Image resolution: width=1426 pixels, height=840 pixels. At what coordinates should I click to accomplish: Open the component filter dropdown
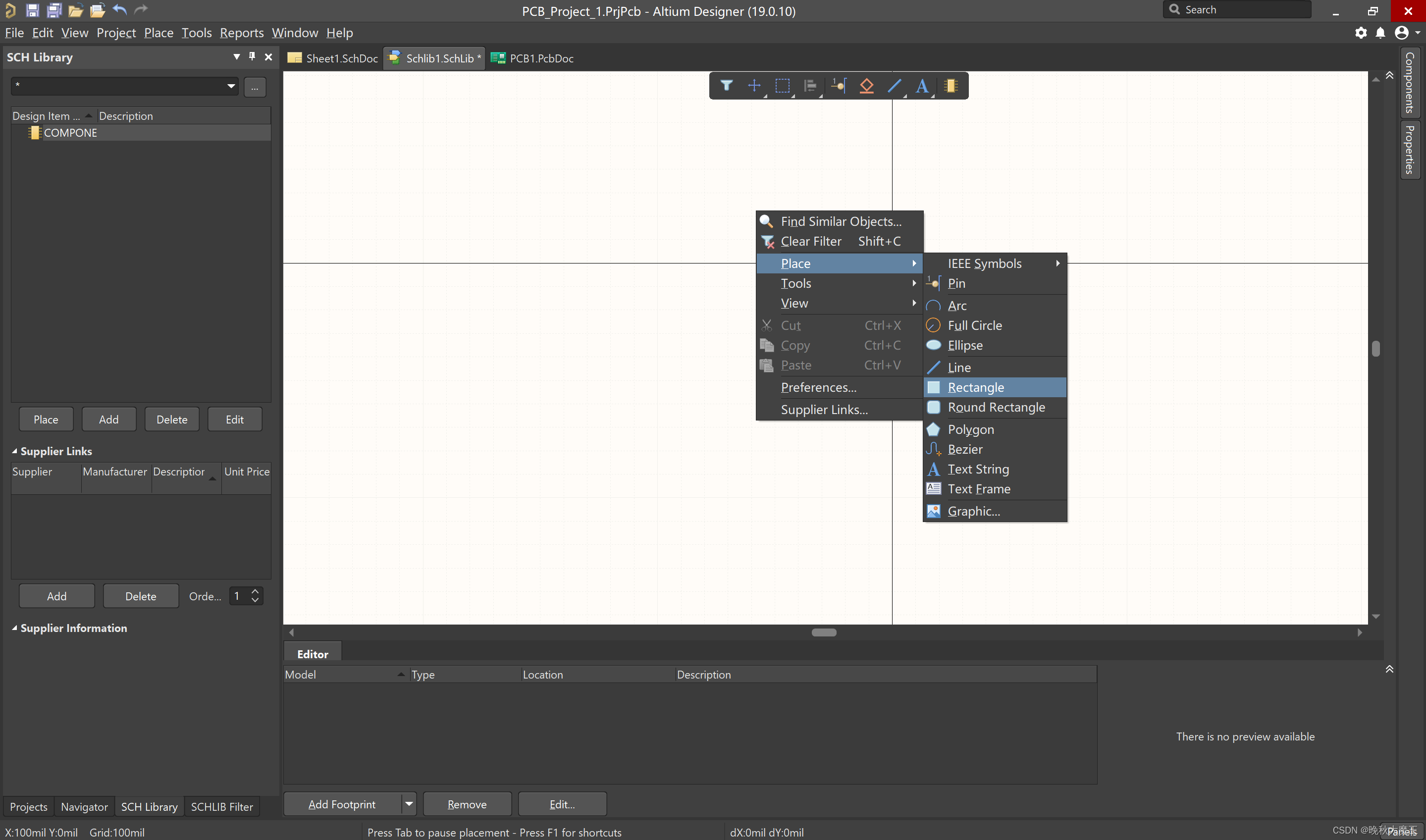tap(231, 86)
